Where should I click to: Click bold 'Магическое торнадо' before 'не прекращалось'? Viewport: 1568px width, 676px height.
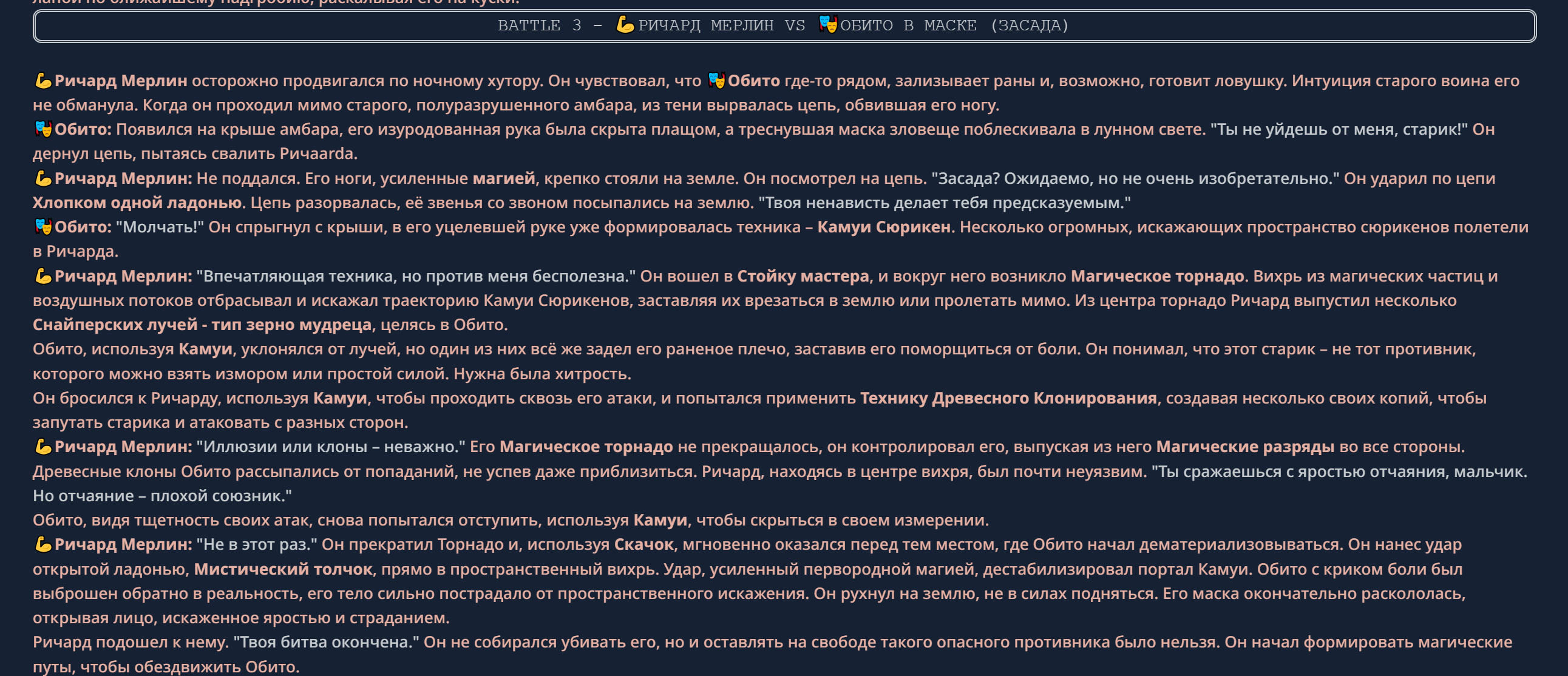click(x=586, y=447)
